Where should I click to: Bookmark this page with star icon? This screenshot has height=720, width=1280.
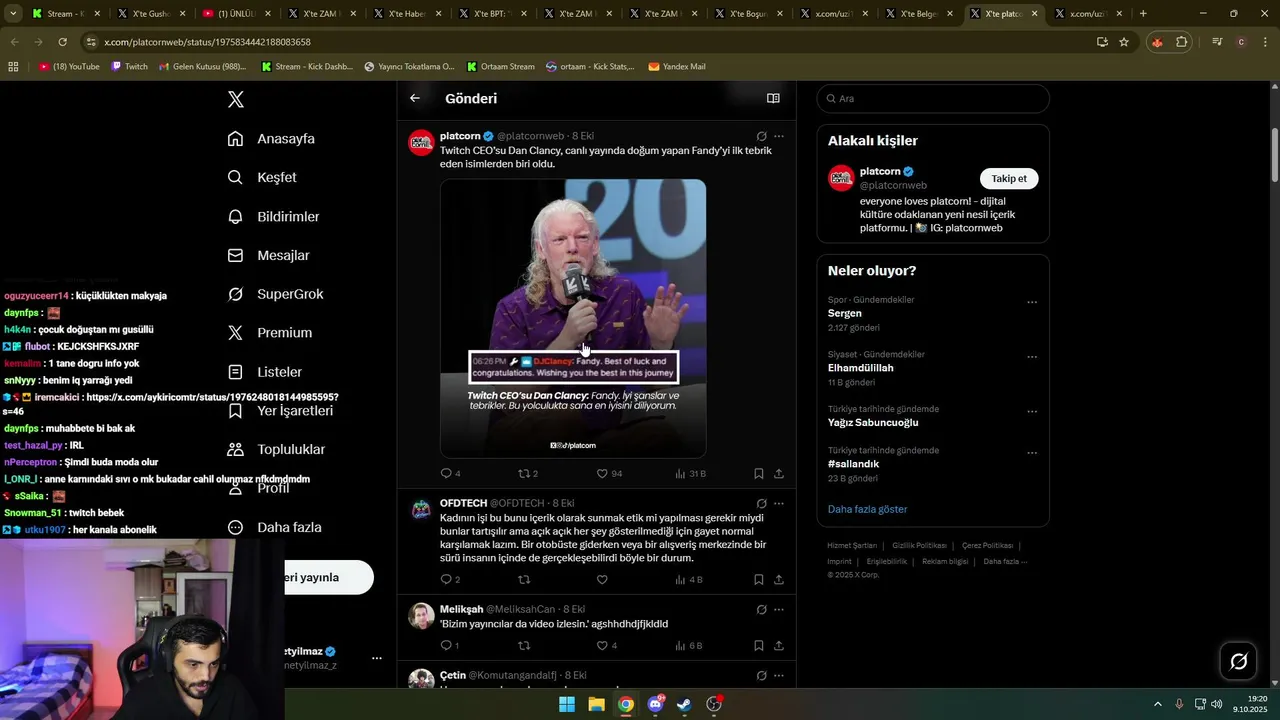pyautogui.click(x=1124, y=42)
